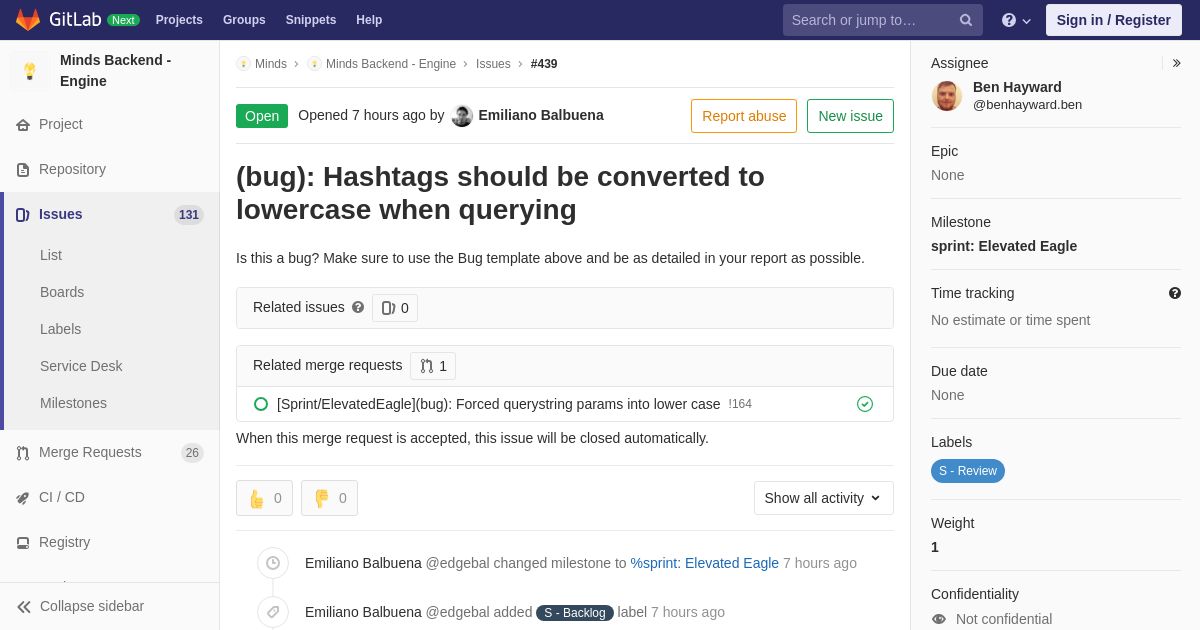Click the %sprint: Elevated Eagle activity link
Viewport: 1200px width, 630px height.
pyautogui.click(x=704, y=563)
